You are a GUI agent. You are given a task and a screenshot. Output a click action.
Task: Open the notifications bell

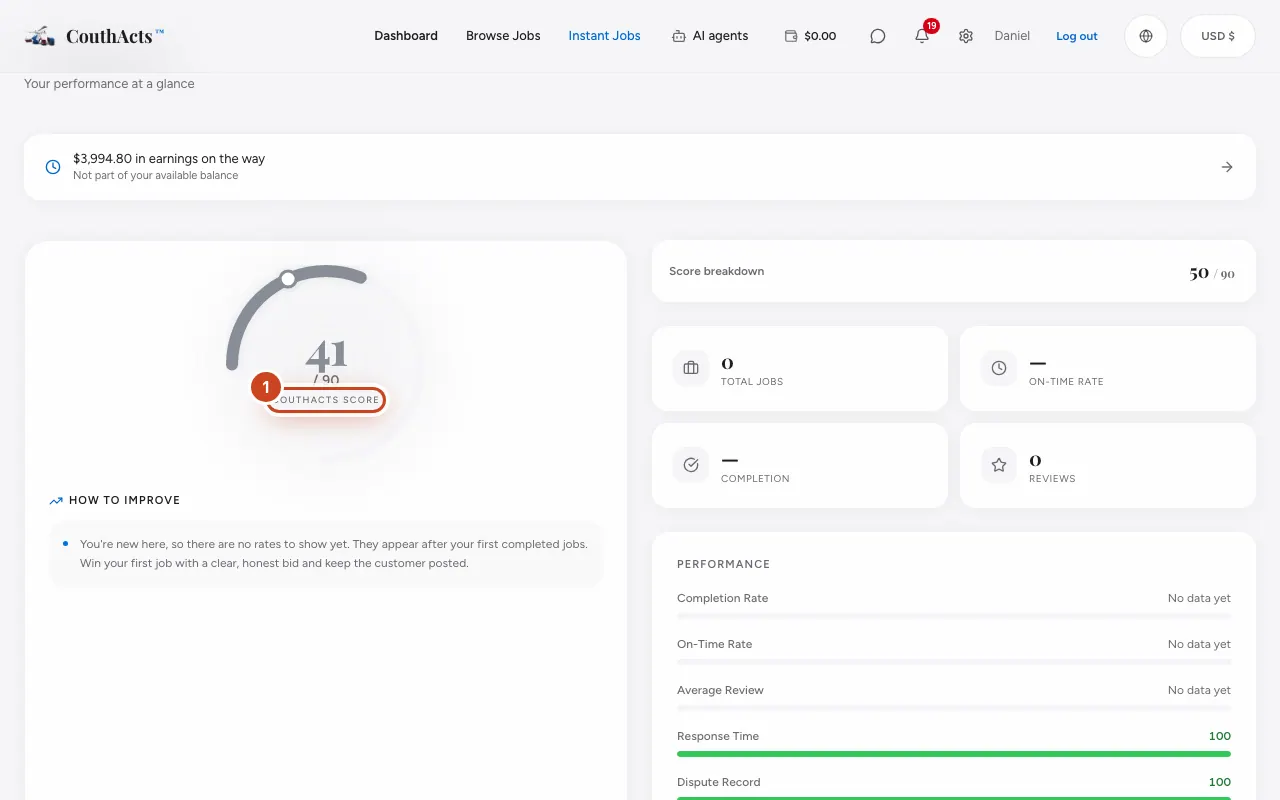[922, 36]
